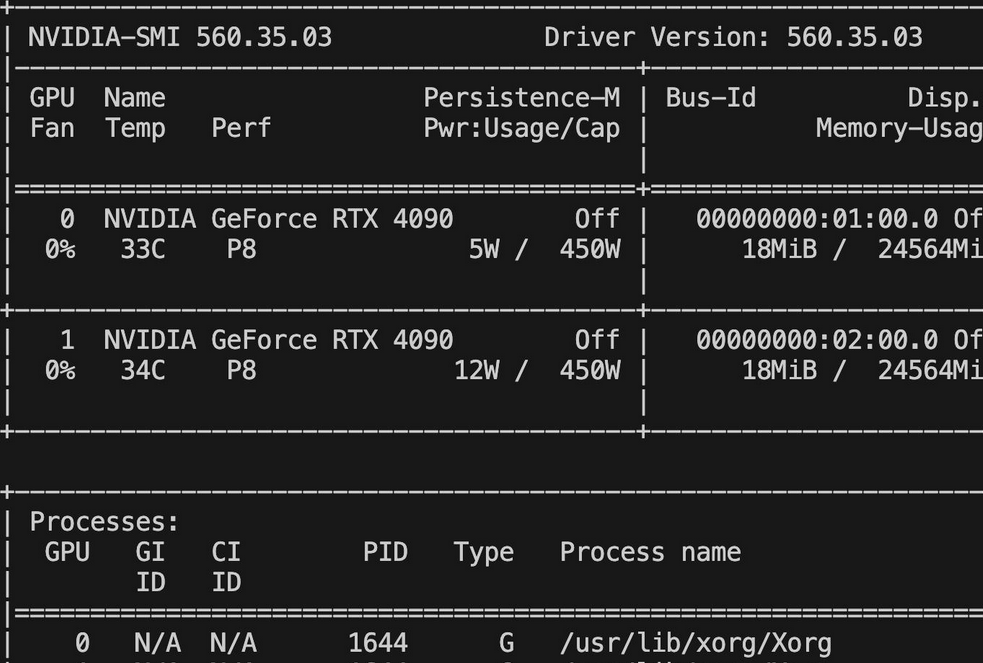Click the 33C temperature value

pos(142,249)
